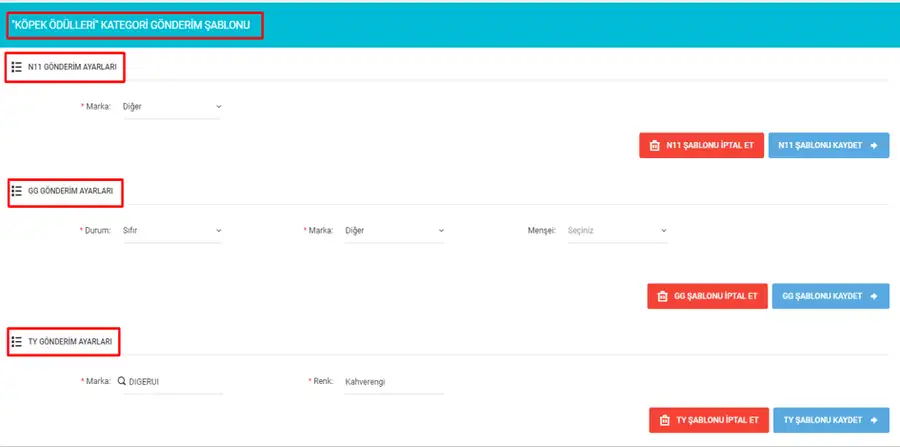The image size is (900, 447).
Task: Open the Menşei dropdown showing Seçiniz
Action: (x=617, y=231)
